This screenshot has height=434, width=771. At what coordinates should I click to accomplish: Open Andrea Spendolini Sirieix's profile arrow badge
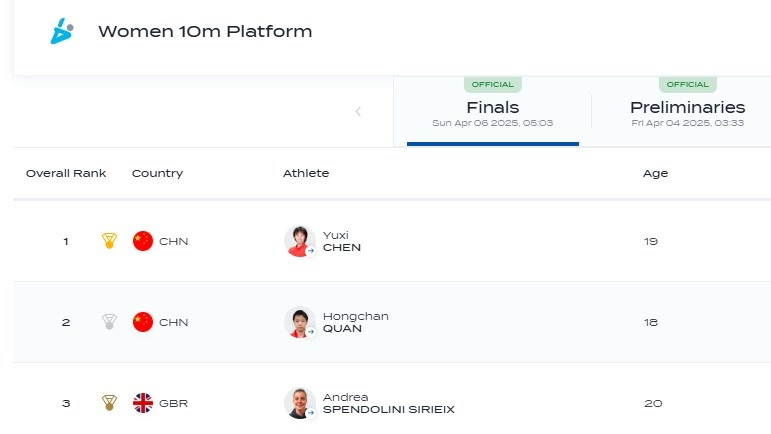pyautogui.click(x=310, y=413)
